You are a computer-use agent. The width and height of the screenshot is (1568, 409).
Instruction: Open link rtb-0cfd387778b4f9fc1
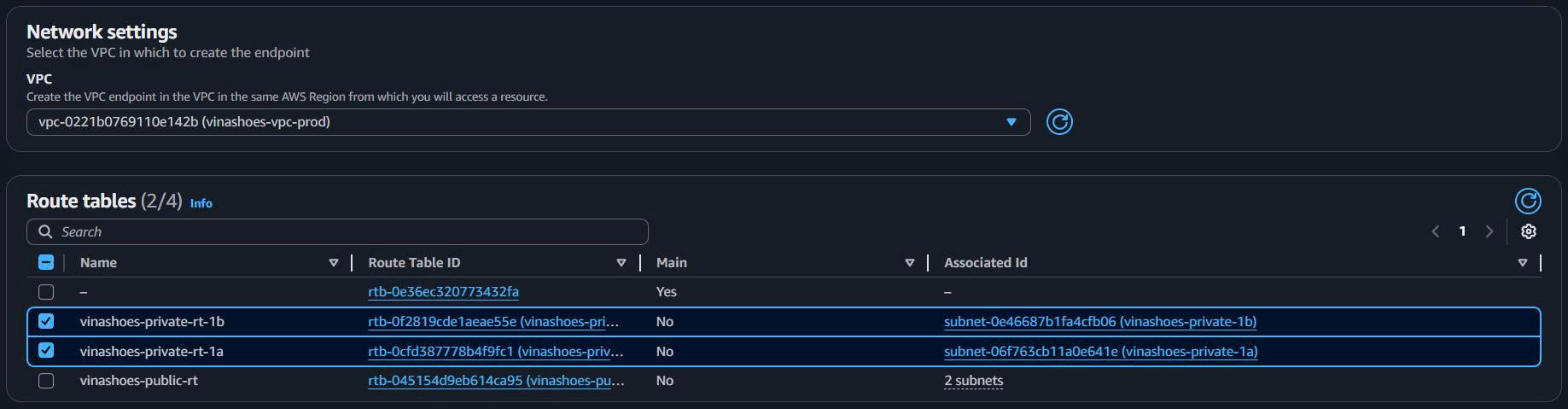pyautogui.click(x=495, y=351)
